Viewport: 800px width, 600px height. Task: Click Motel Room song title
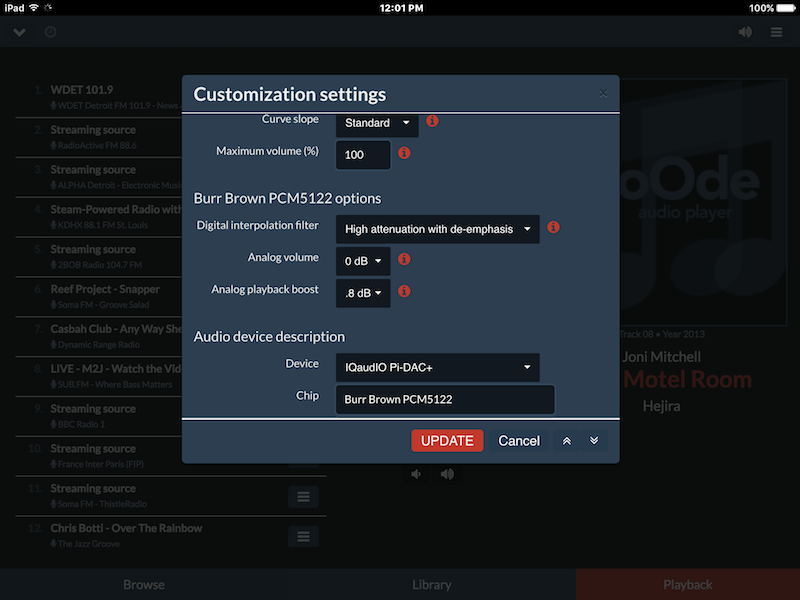[687, 380]
